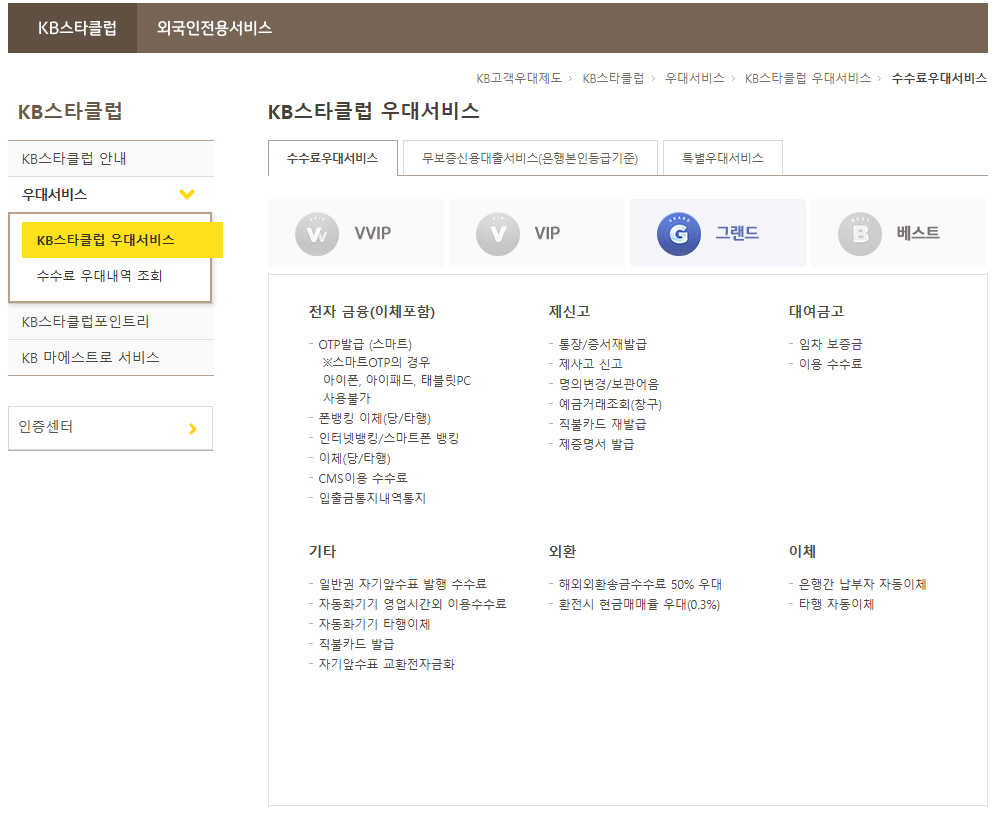The width and height of the screenshot is (997, 815).
Task: Select the 기타 section heading
Action: point(322,551)
